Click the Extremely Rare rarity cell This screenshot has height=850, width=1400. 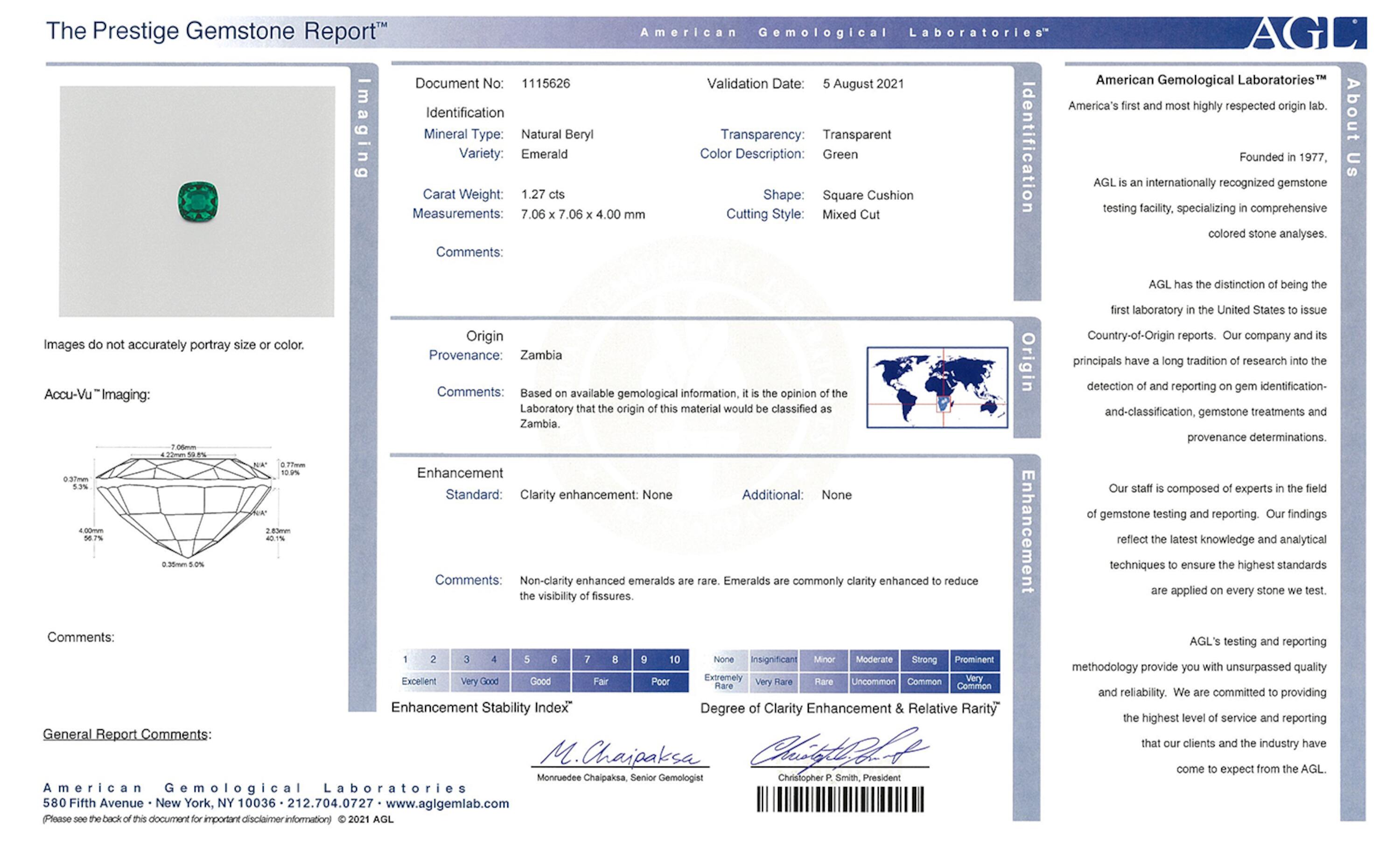click(723, 682)
